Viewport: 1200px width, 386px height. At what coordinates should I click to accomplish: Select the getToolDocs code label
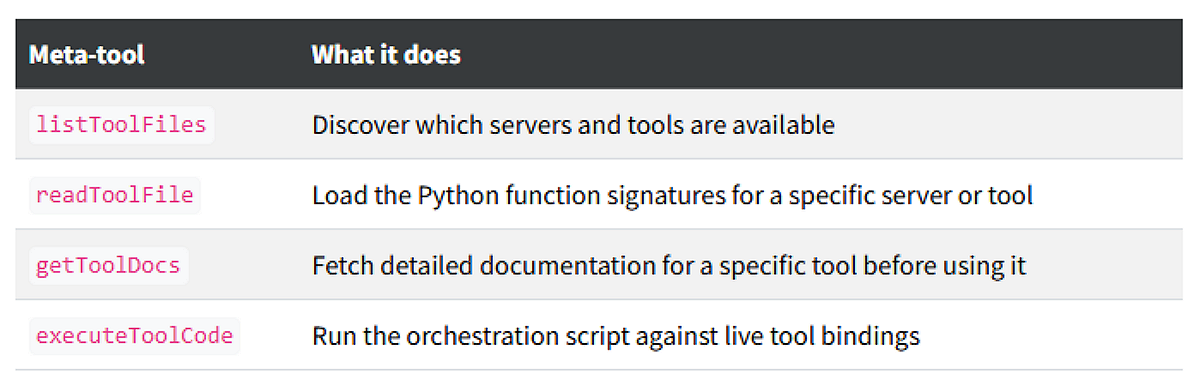[x=107, y=266]
